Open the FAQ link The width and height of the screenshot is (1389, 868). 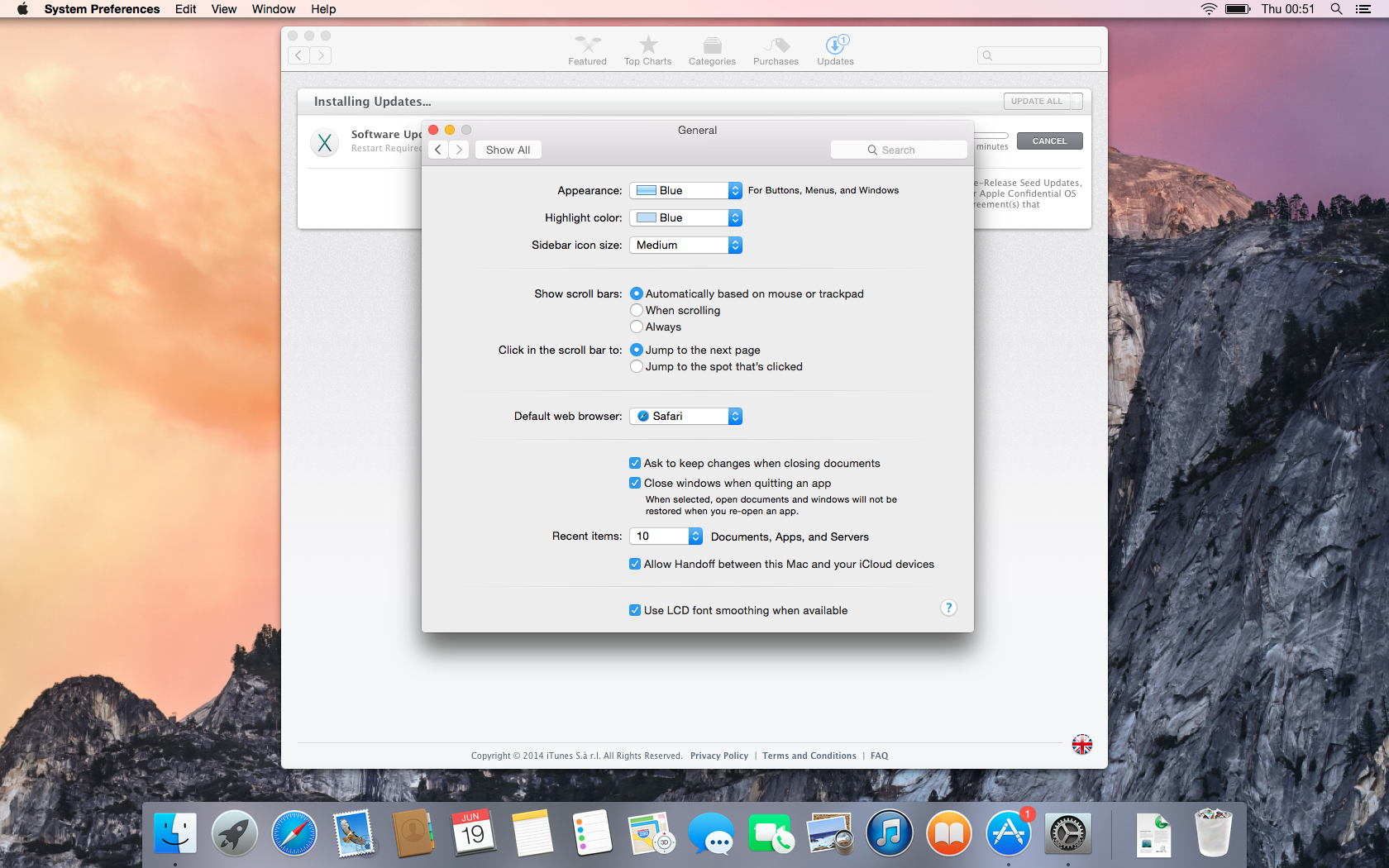[879, 756]
